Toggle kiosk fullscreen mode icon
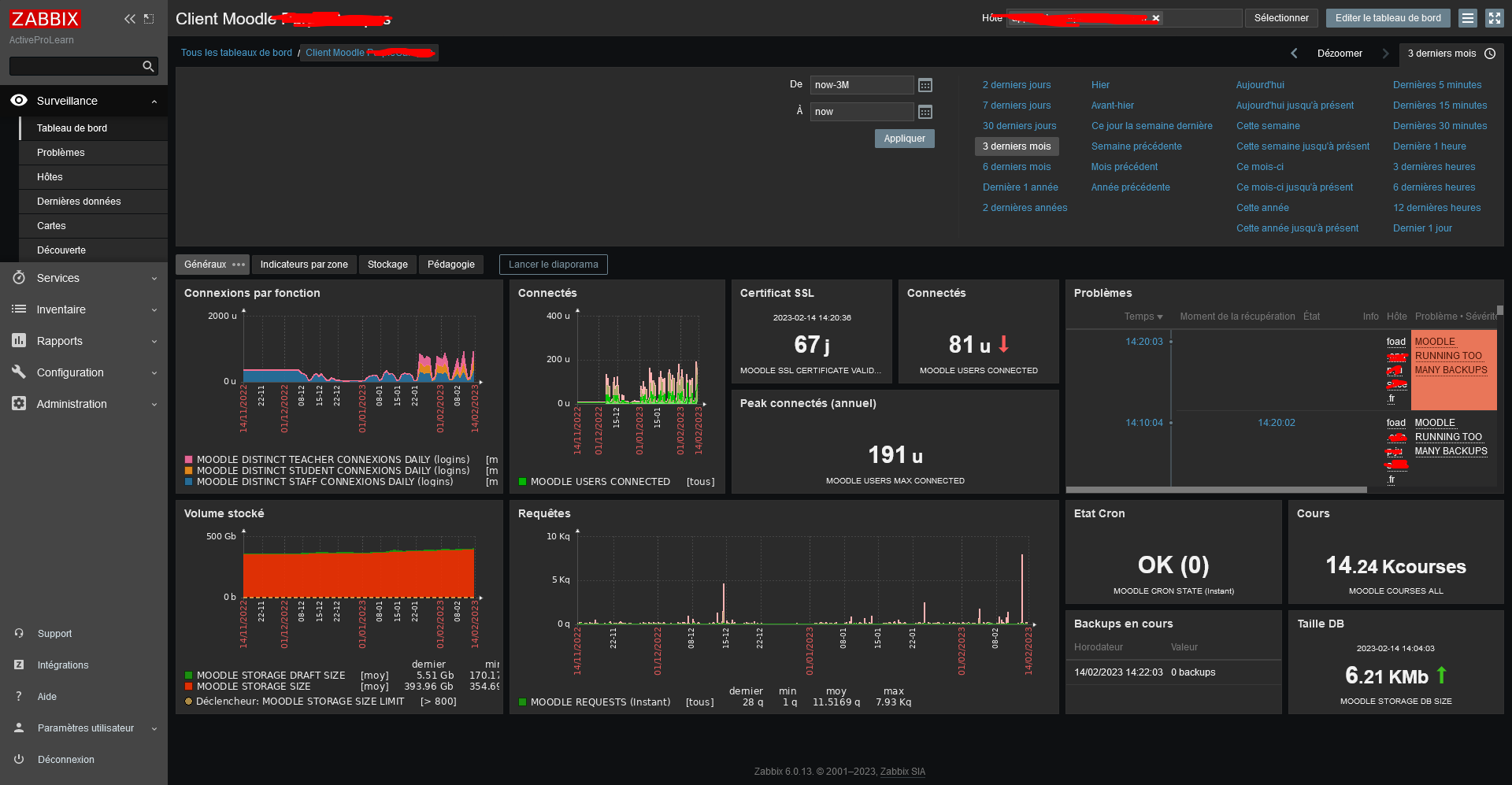 click(1494, 18)
